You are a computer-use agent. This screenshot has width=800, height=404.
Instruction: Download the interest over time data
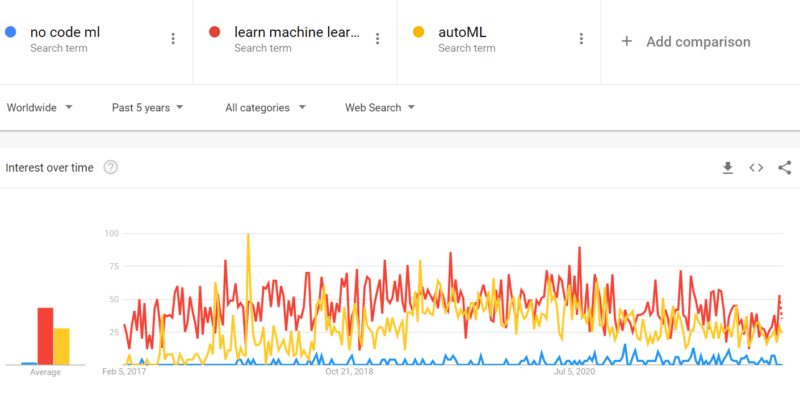(728, 168)
